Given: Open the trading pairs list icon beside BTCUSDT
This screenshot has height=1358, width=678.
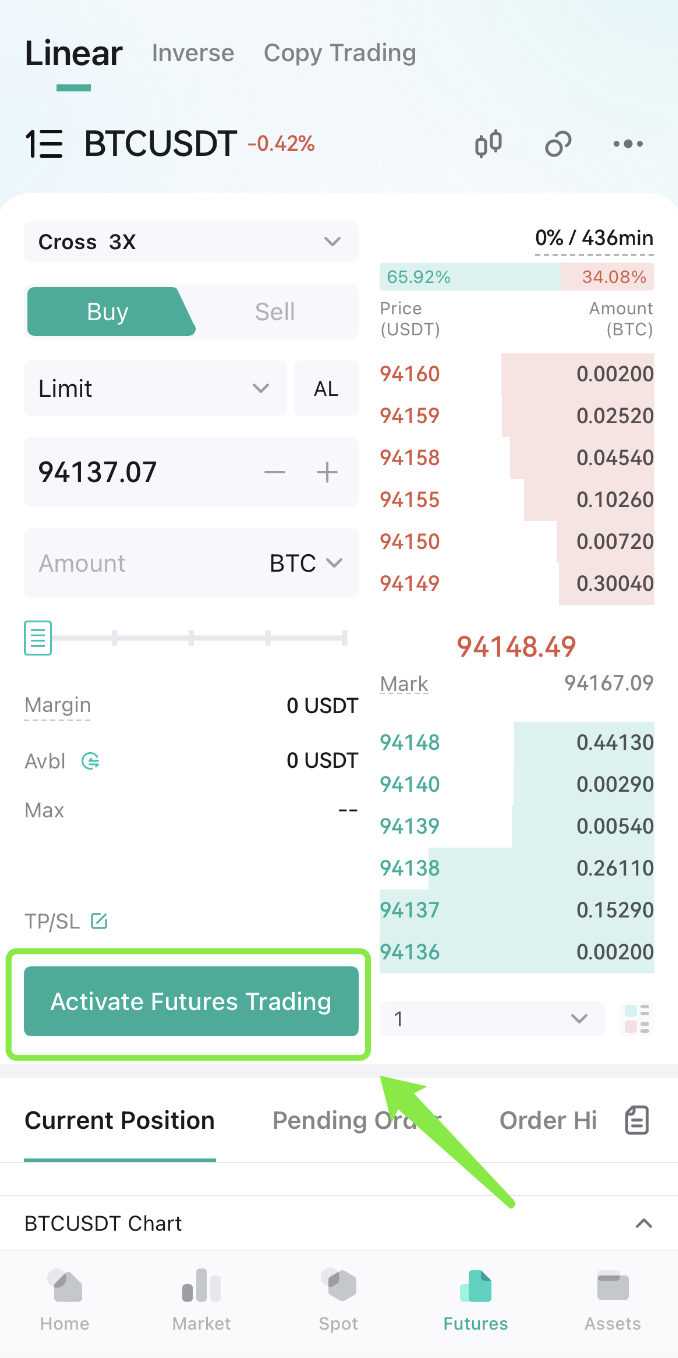Looking at the screenshot, I should [x=40, y=144].
